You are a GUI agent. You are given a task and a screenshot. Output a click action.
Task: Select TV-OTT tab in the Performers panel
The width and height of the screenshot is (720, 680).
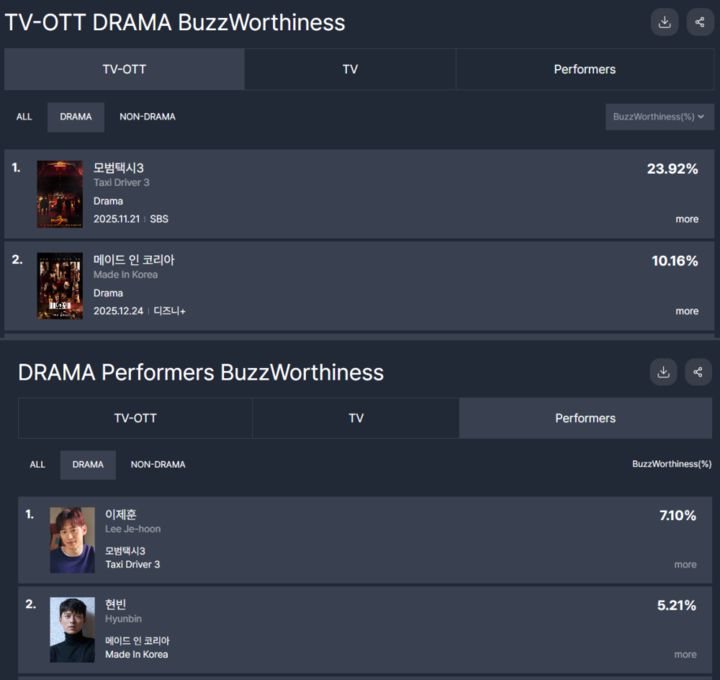coord(135,418)
